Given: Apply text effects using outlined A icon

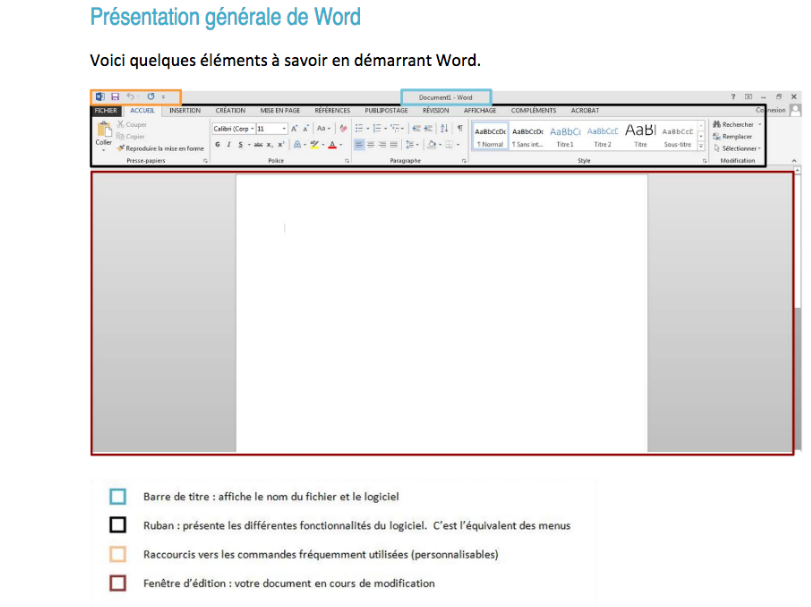Looking at the screenshot, I should [x=297, y=145].
